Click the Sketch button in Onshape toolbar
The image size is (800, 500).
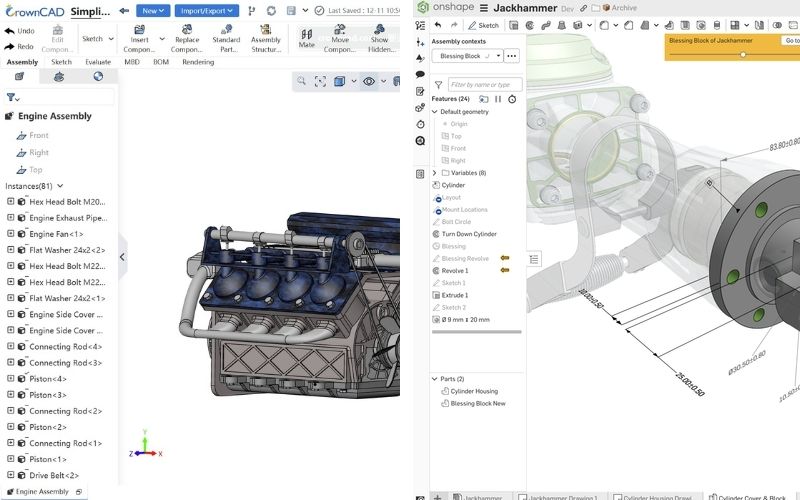[483, 25]
